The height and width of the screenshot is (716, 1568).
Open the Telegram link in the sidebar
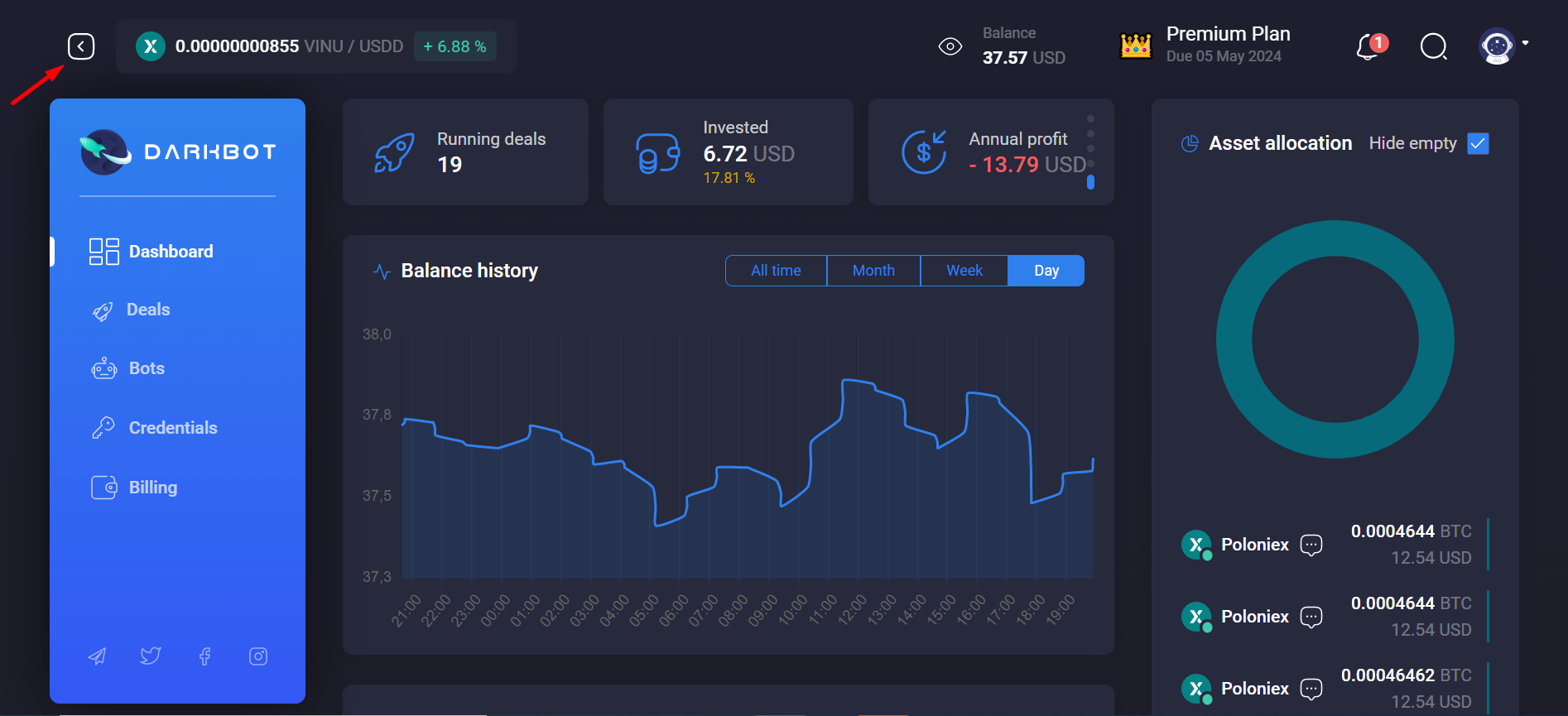click(x=97, y=656)
